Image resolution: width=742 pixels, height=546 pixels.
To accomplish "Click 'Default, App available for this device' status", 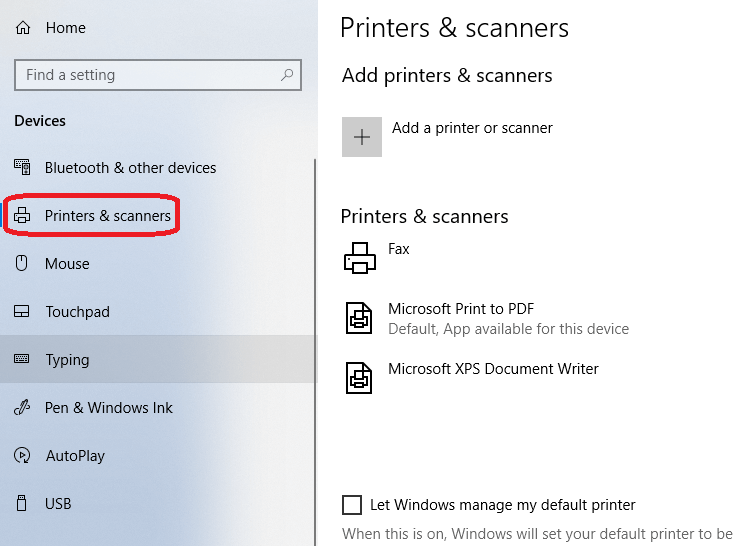I will tap(509, 329).
